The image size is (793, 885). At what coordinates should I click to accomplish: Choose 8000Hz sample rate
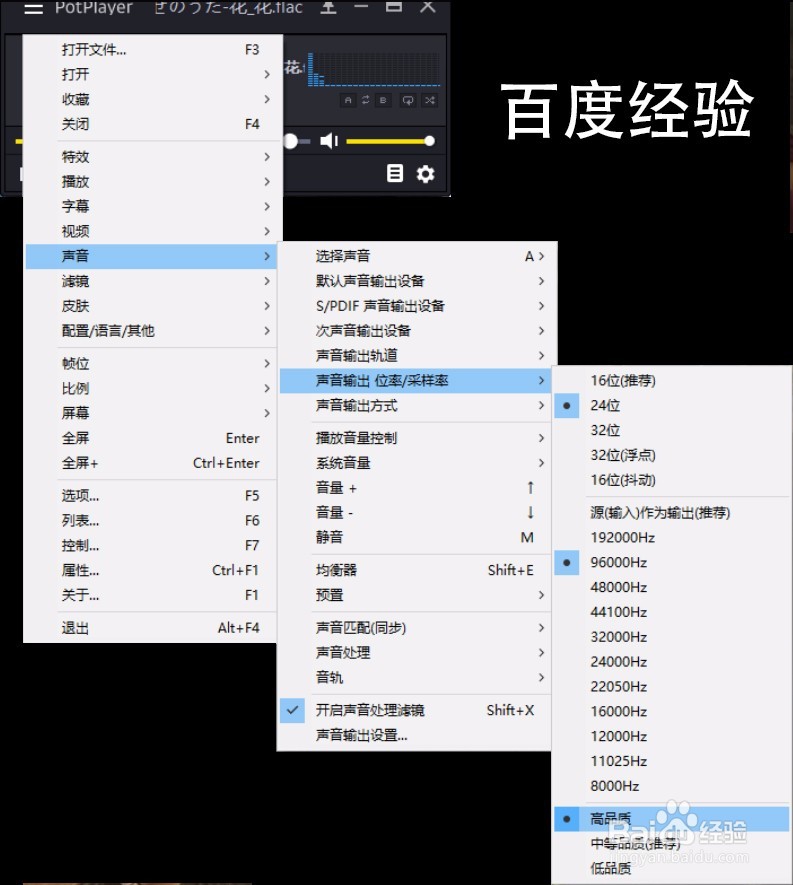(x=672, y=786)
